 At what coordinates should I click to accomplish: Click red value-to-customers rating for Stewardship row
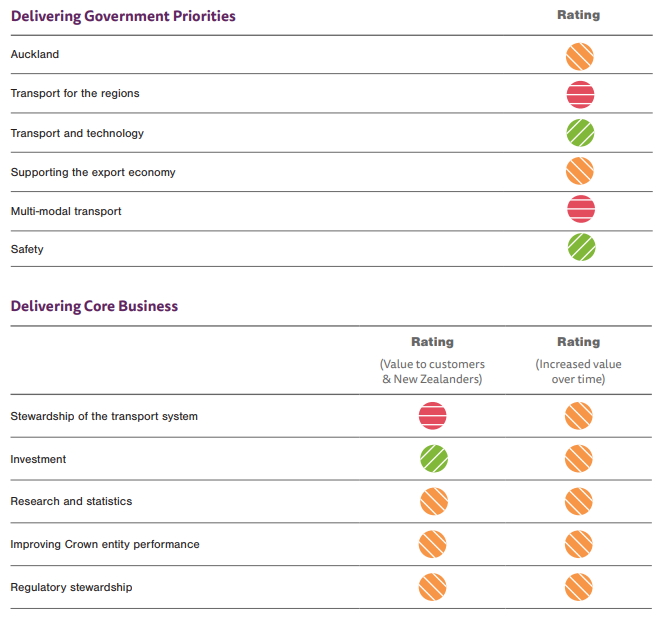(x=433, y=416)
